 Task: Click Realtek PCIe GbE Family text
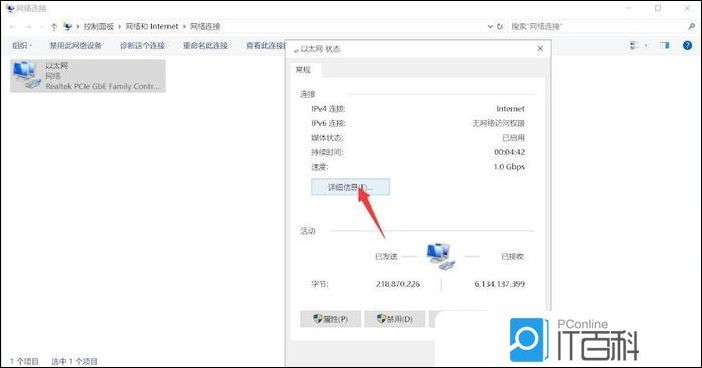102,86
